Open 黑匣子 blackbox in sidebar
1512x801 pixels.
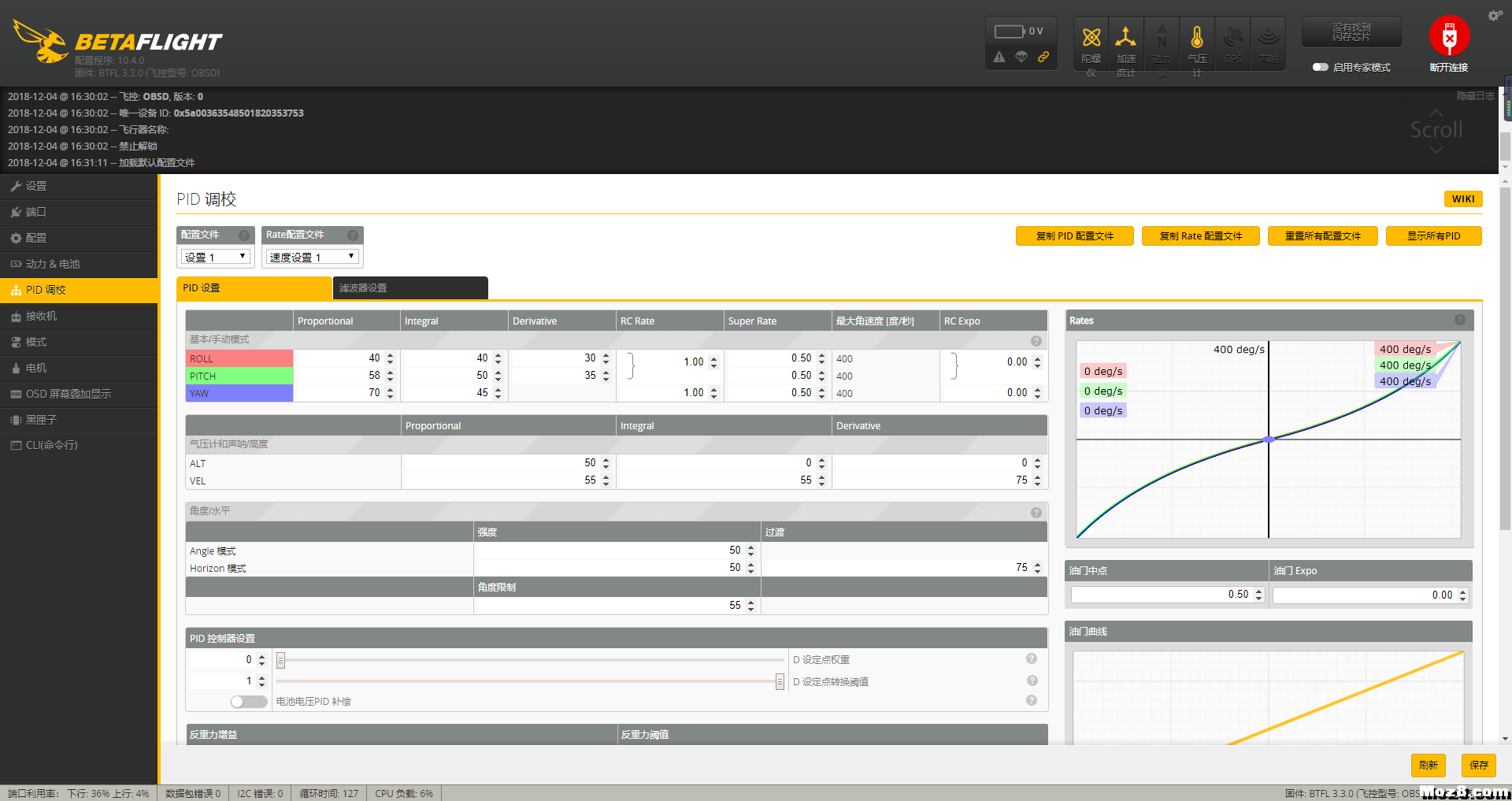[x=79, y=420]
